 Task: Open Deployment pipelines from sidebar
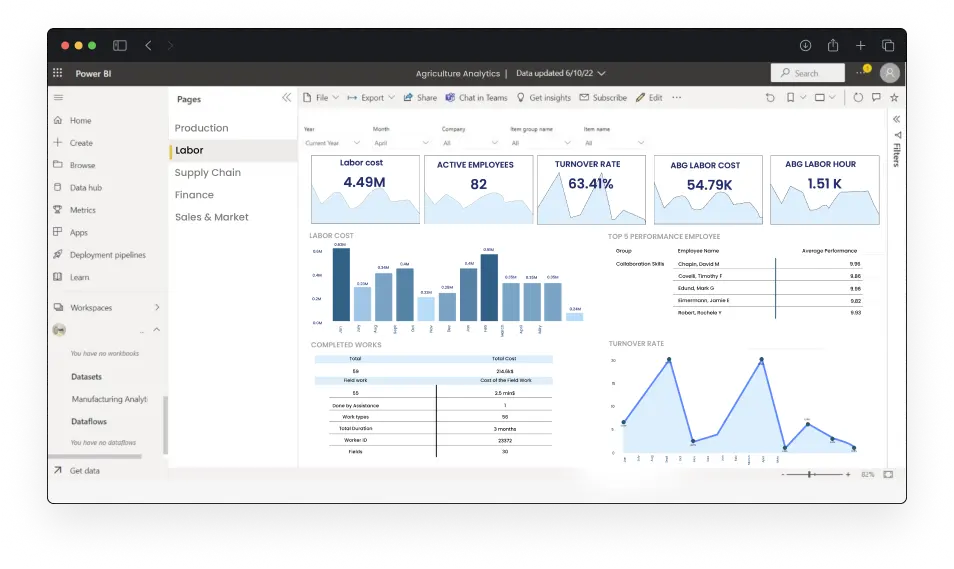(x=107, y=255)
